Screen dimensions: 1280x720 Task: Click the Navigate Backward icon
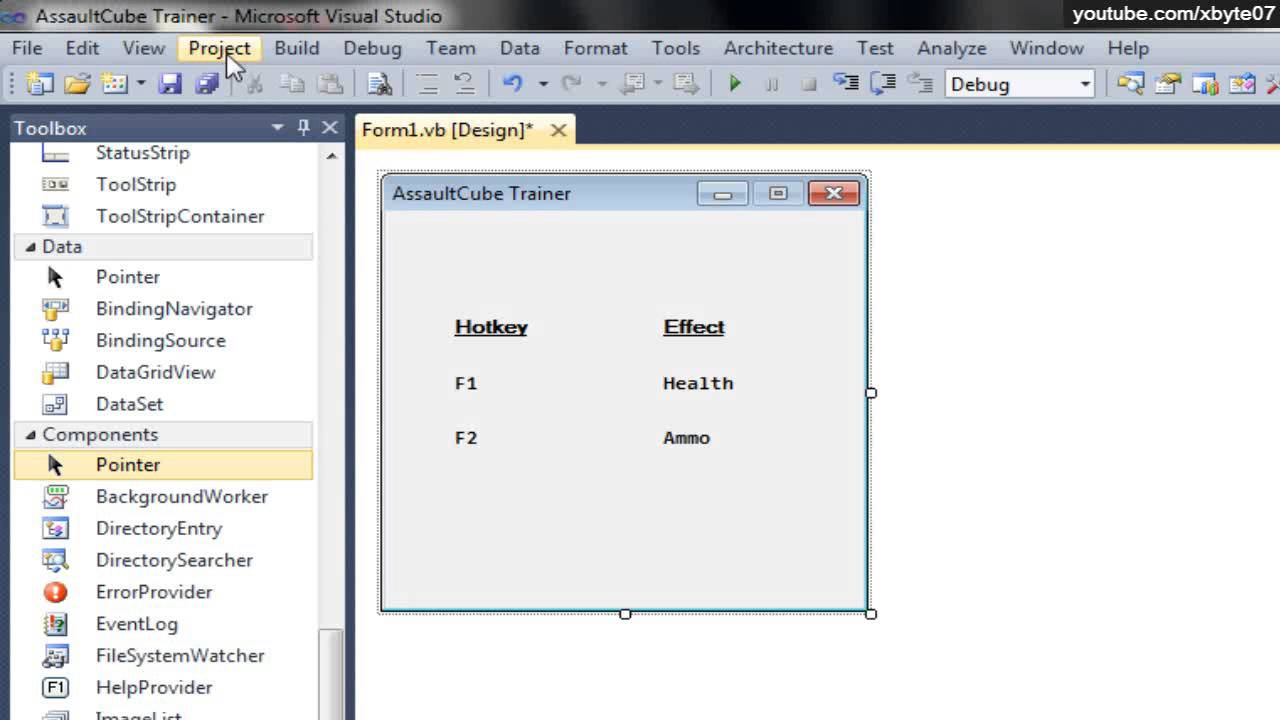[x=633, y=84]
